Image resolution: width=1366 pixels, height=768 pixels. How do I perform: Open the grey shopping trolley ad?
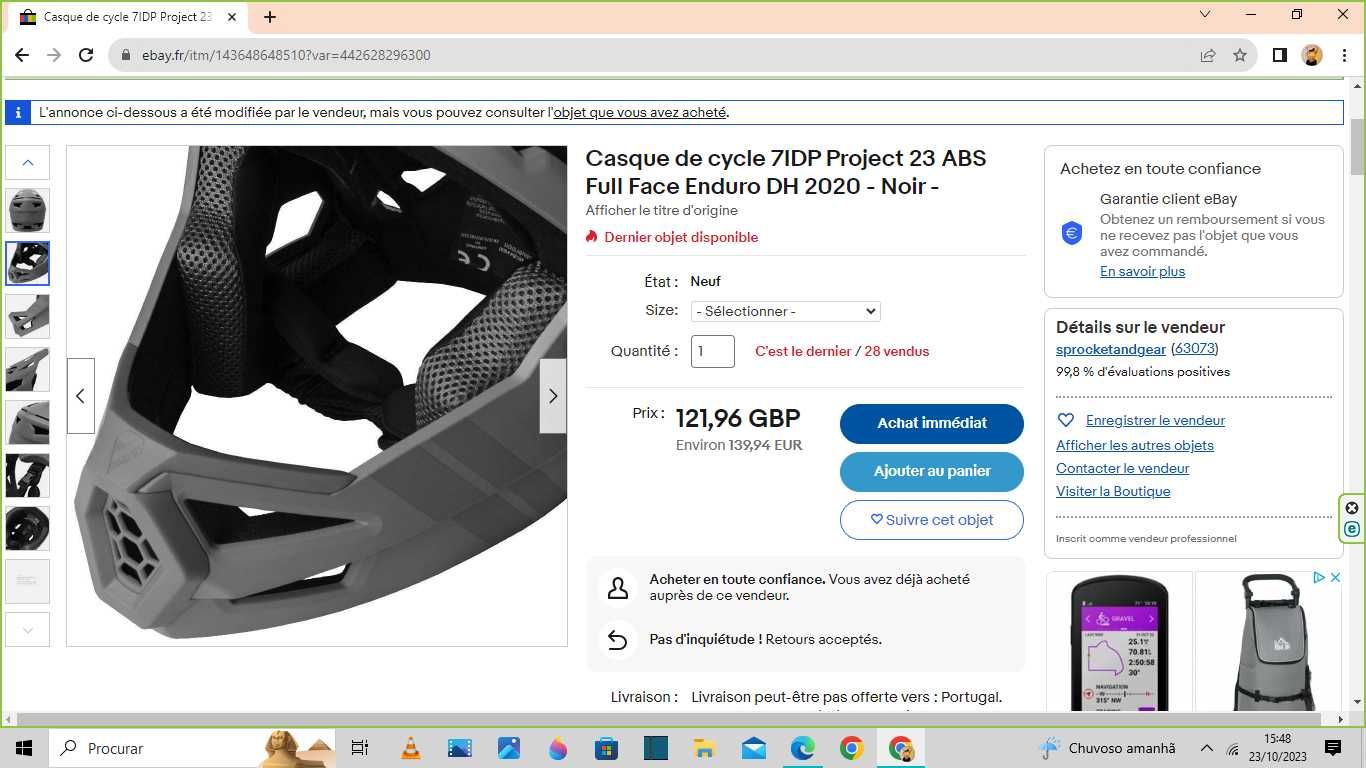point(1268,642)
